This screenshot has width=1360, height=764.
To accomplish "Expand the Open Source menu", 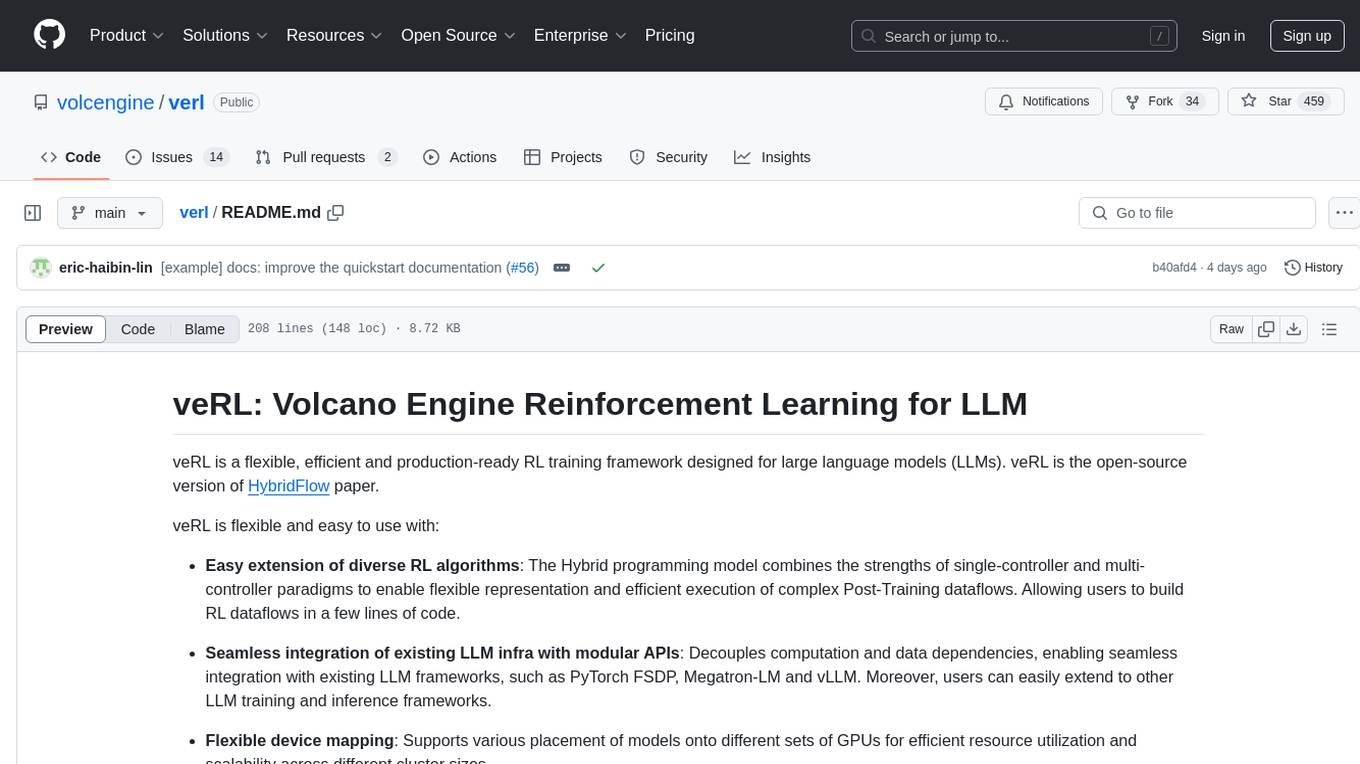I will [458, 35].
